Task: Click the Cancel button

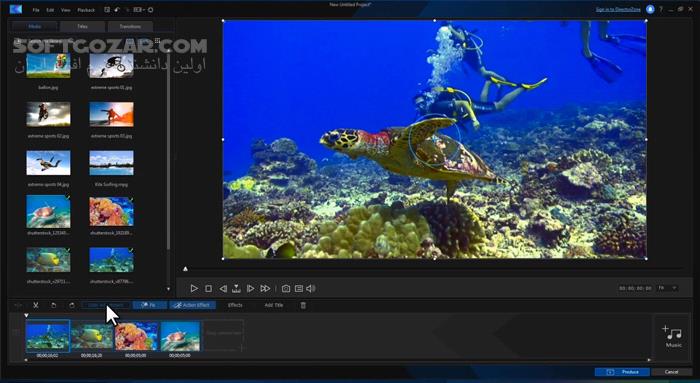Action: tap(671, 372)
